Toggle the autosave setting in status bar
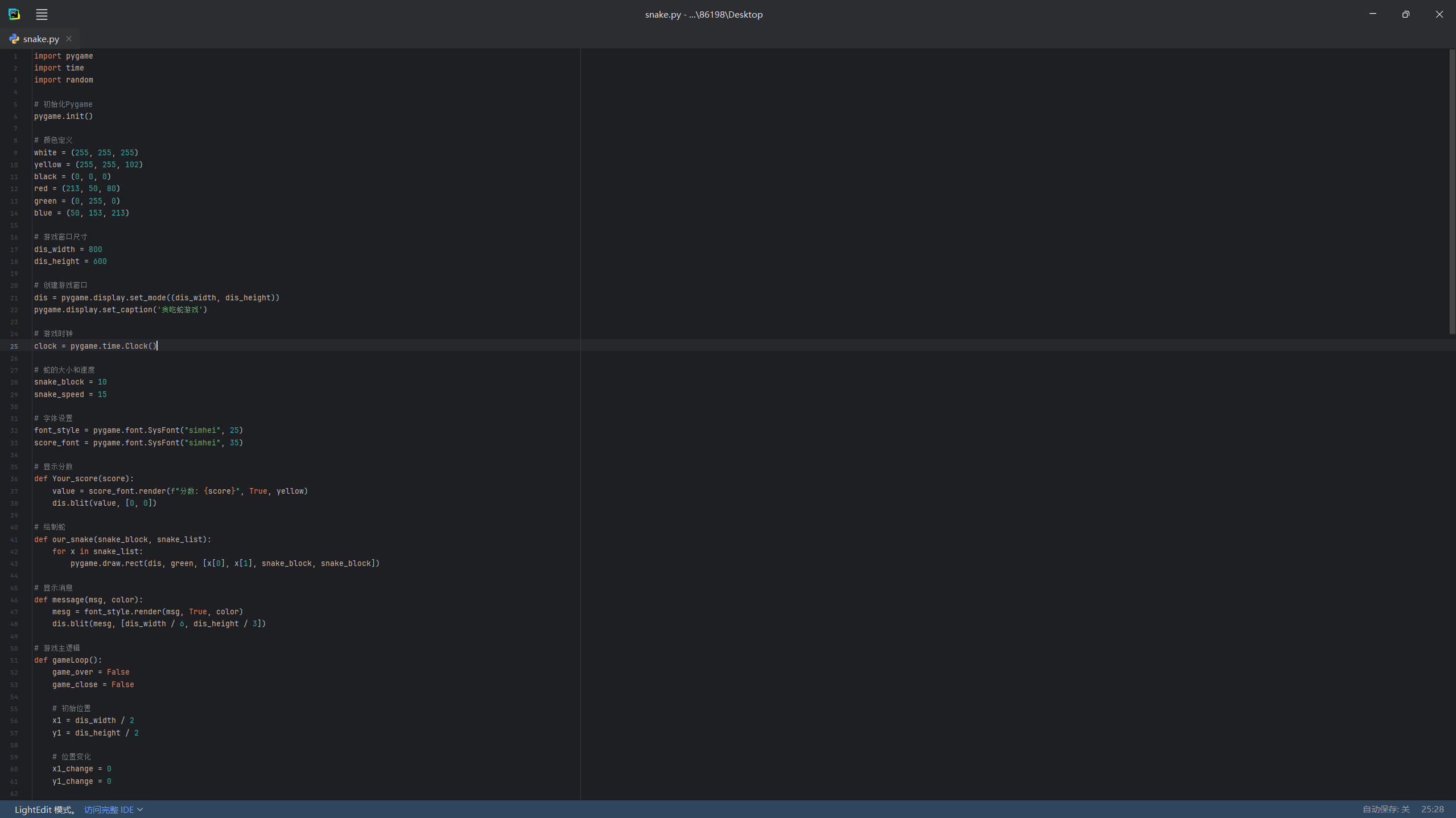This screenshot has height=818, width=1456. pyautogui.click(x=1385, y=809)
